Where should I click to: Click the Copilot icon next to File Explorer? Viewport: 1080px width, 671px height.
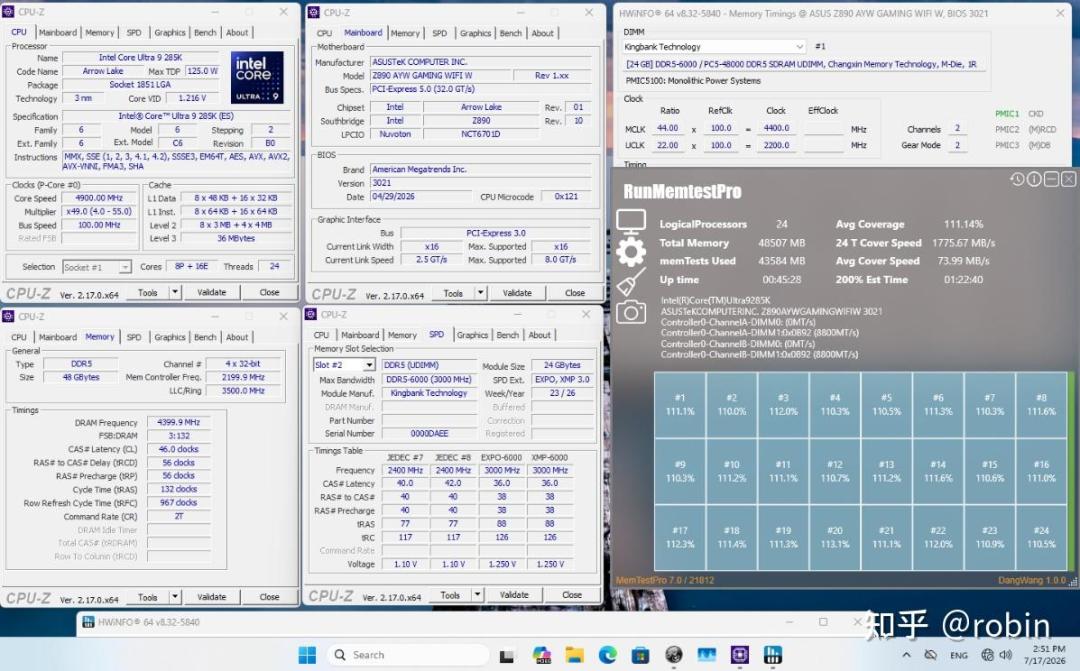pyautogui.click(x=541, y=654)
